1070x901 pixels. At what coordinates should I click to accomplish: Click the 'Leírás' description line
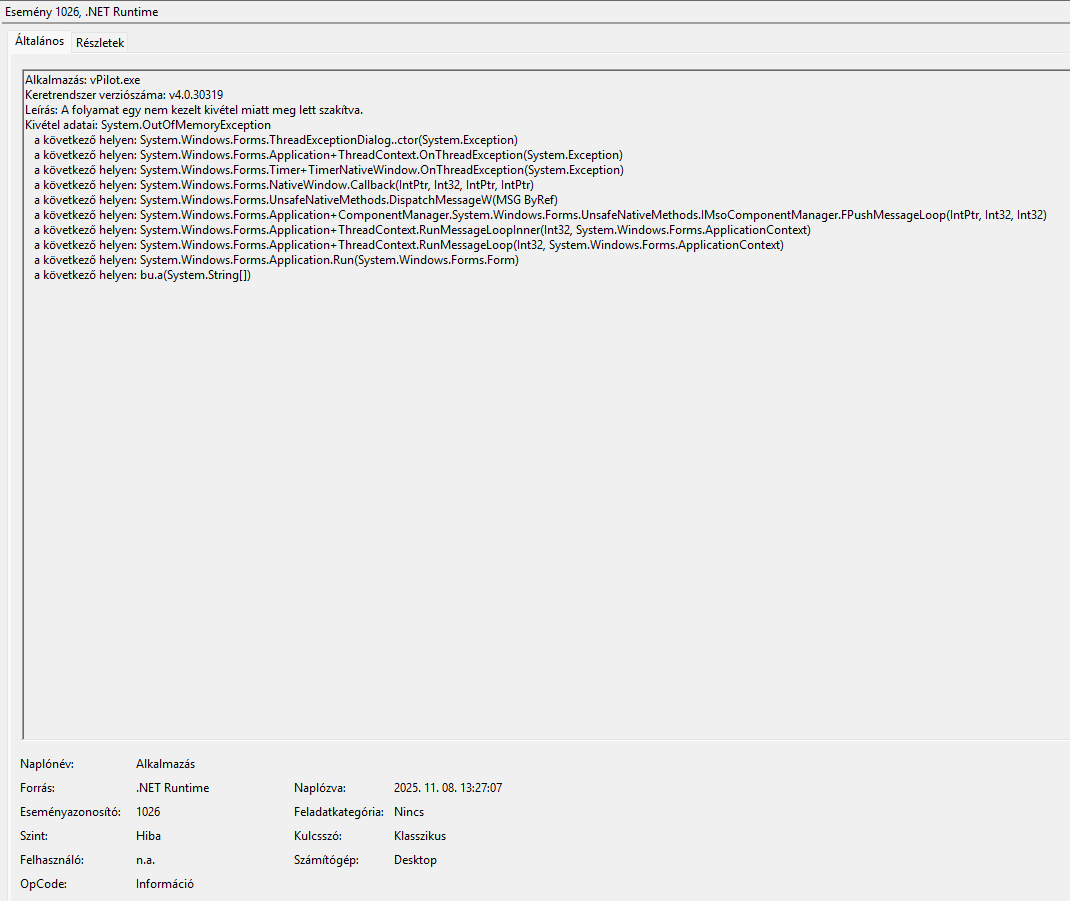(x=194, y=110)
